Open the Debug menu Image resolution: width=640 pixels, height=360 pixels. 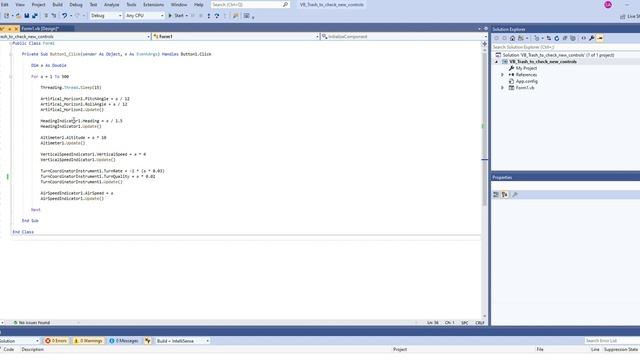[x=76, y=4]
